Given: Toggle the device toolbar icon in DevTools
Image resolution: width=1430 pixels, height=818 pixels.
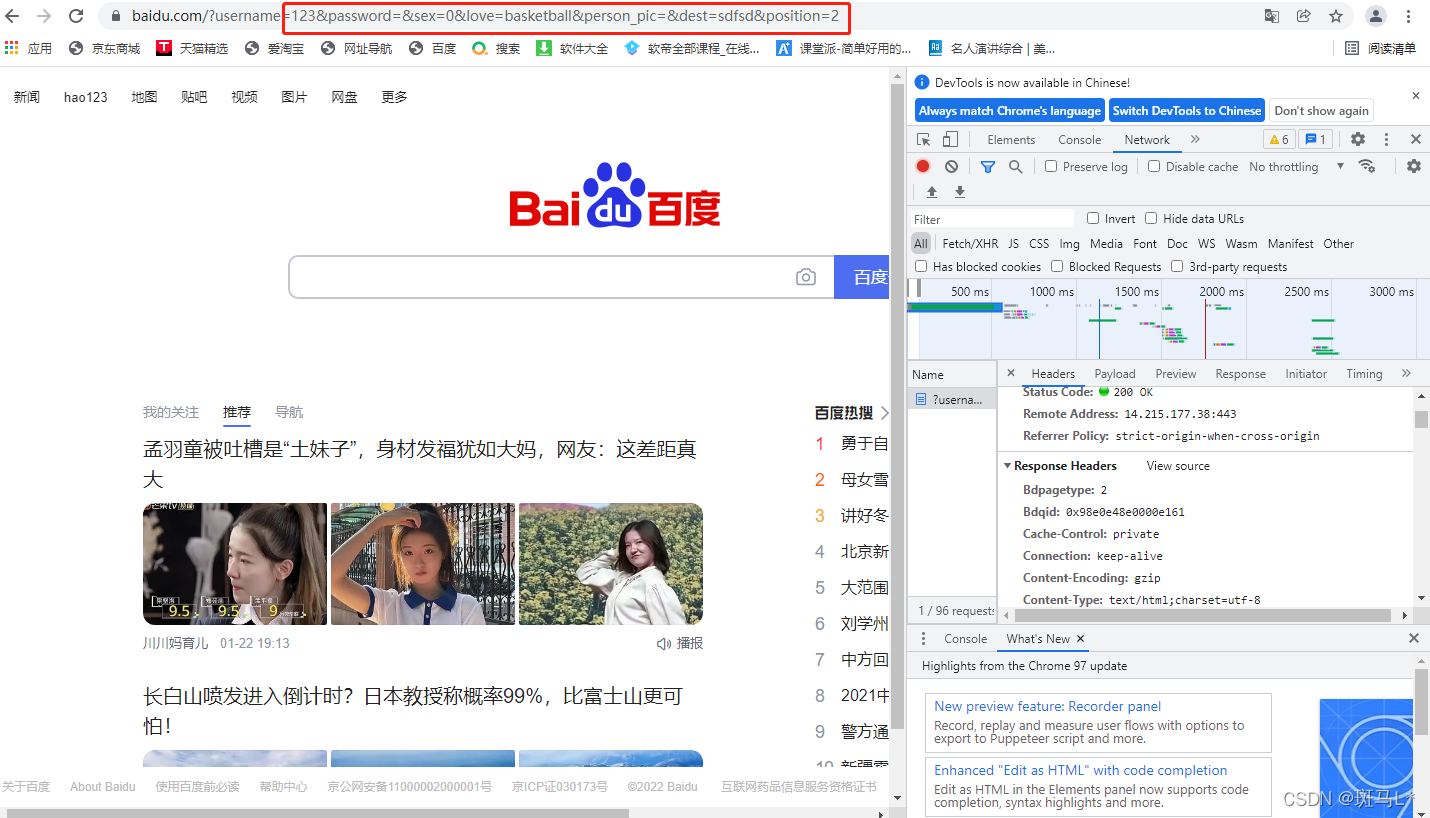Looking at the screenshot, I should [950, 140].
